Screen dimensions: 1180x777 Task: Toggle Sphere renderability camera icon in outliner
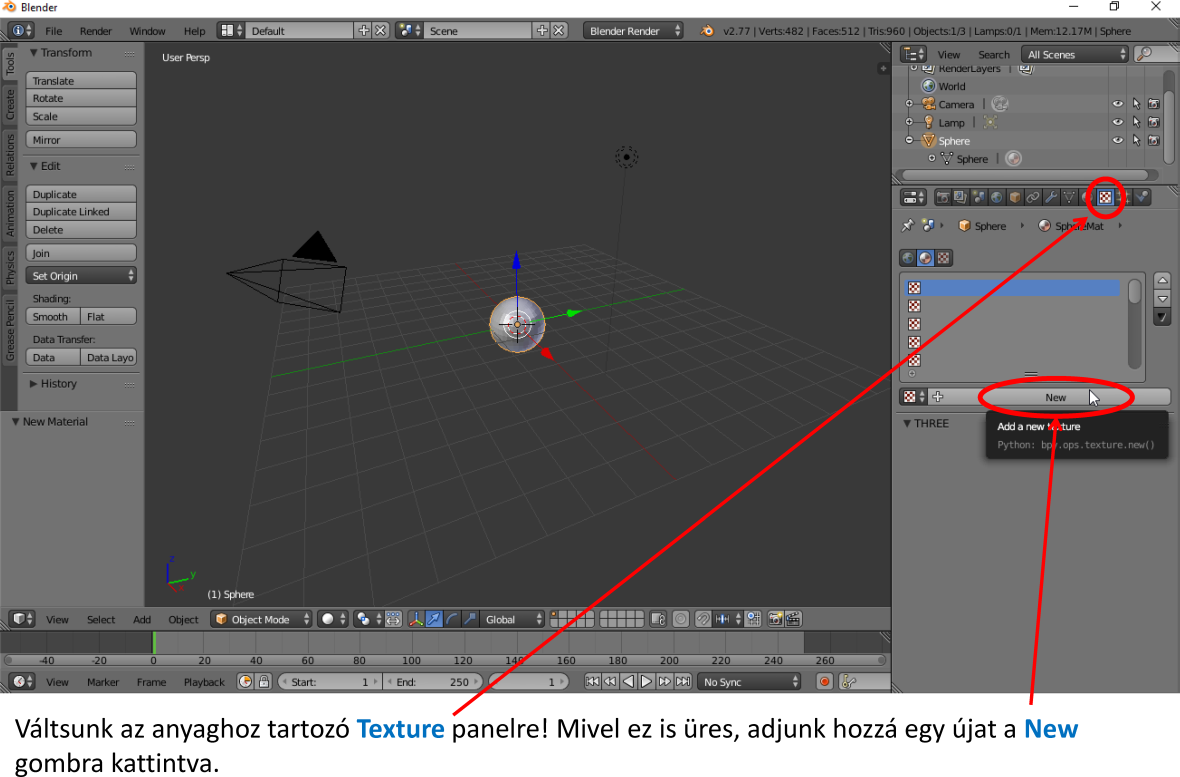click(1154, 141)
